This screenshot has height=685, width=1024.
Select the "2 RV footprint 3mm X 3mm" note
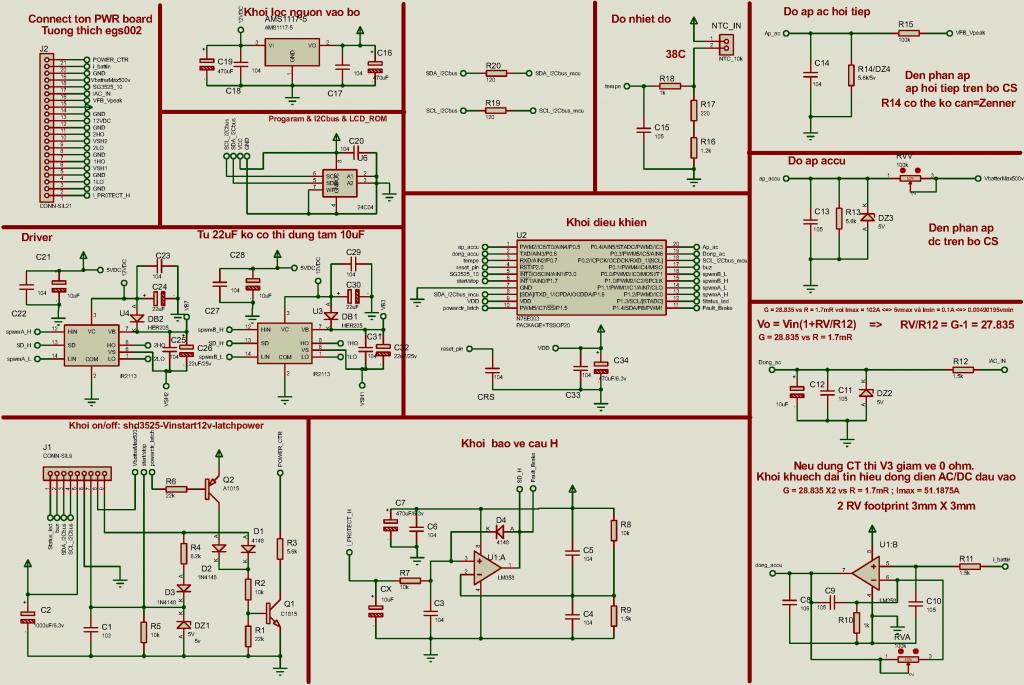click(906, 505)
